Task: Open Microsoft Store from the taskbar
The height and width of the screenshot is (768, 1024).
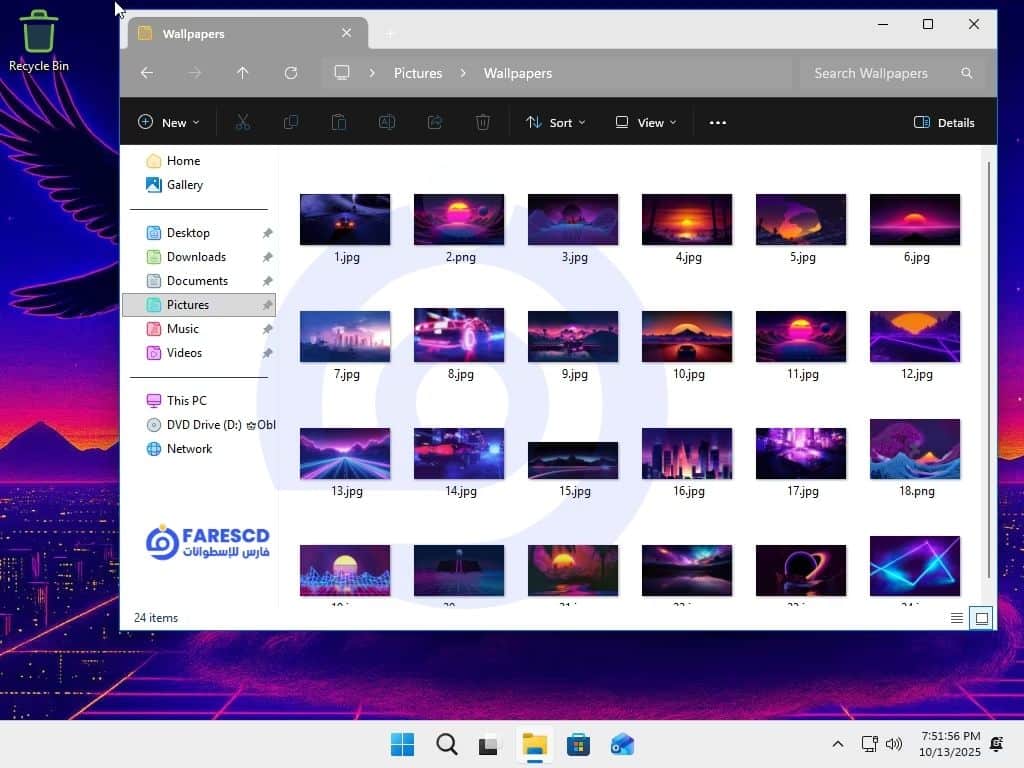Action: pyautogui.click(x=578, y=745)
